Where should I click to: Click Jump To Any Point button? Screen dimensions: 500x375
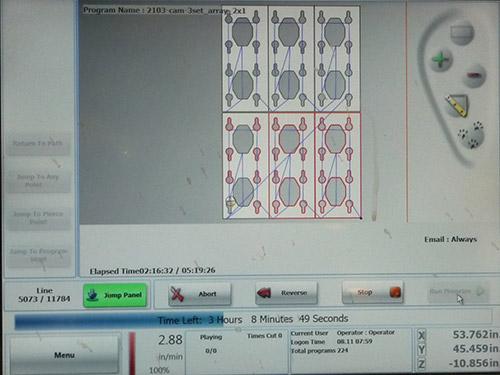pos(38,180)
